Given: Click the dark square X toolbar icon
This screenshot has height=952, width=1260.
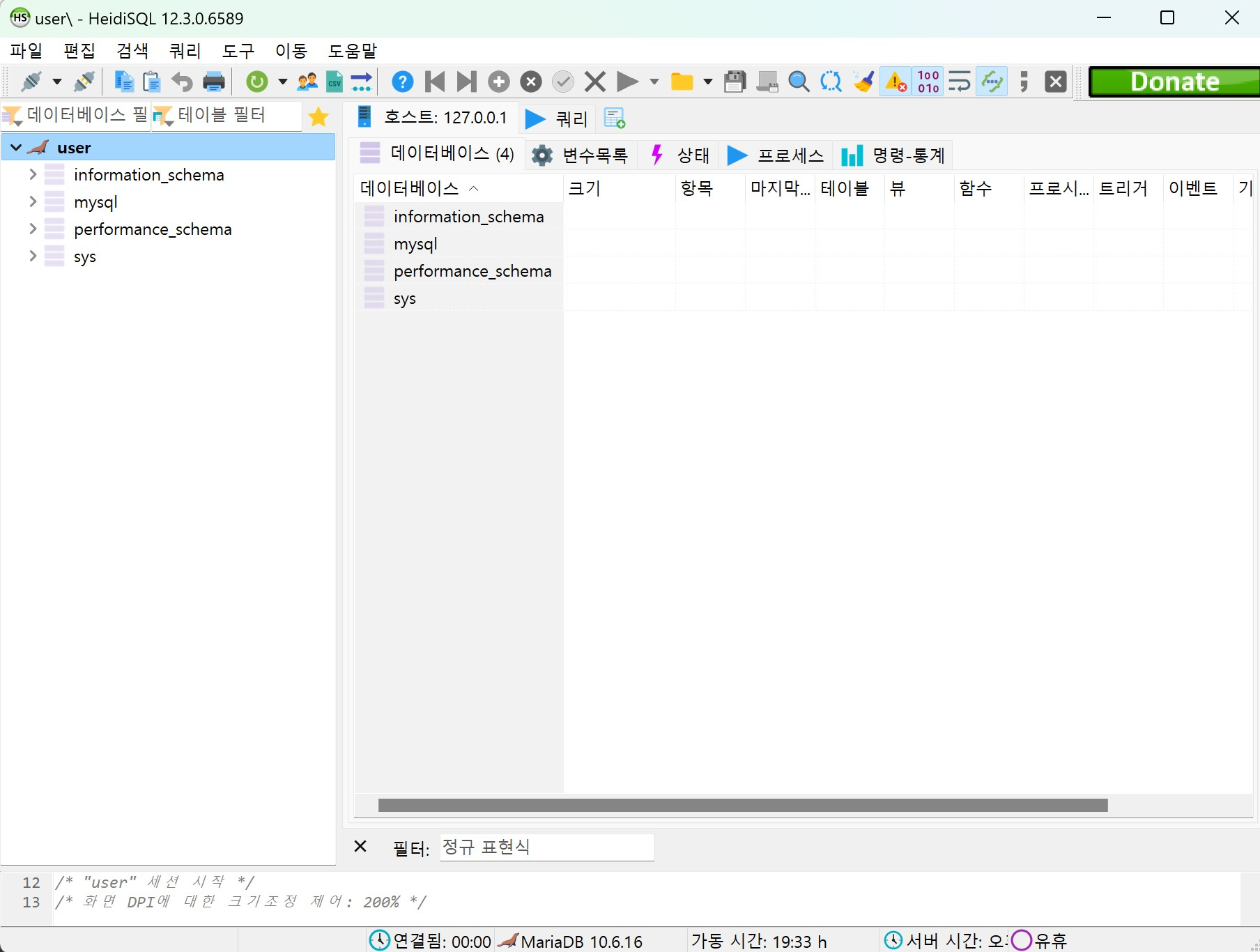Looking at the screenshot, I should point(1056,82).
